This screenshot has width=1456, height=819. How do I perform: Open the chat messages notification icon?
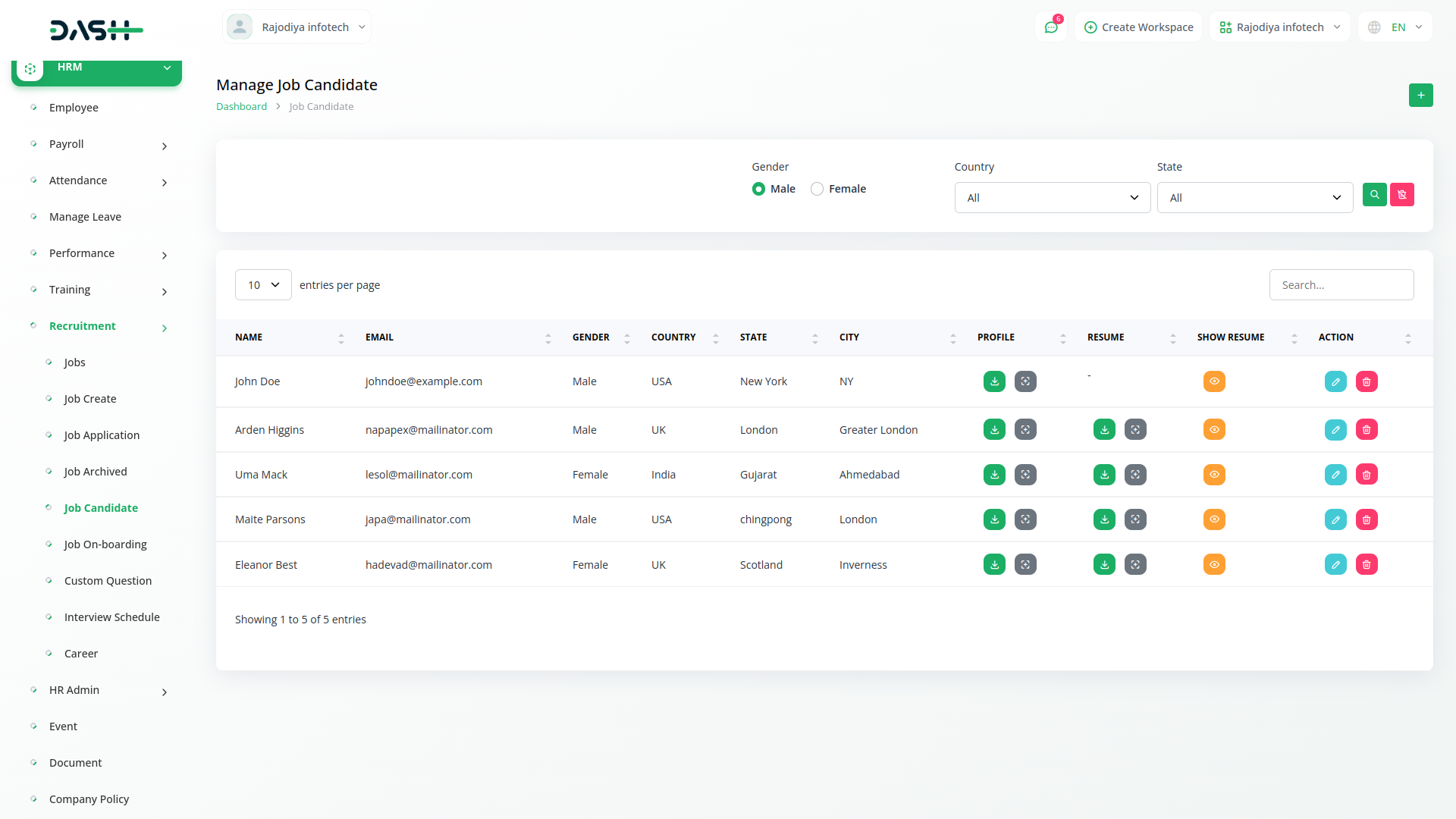(x=1051, y=27)
